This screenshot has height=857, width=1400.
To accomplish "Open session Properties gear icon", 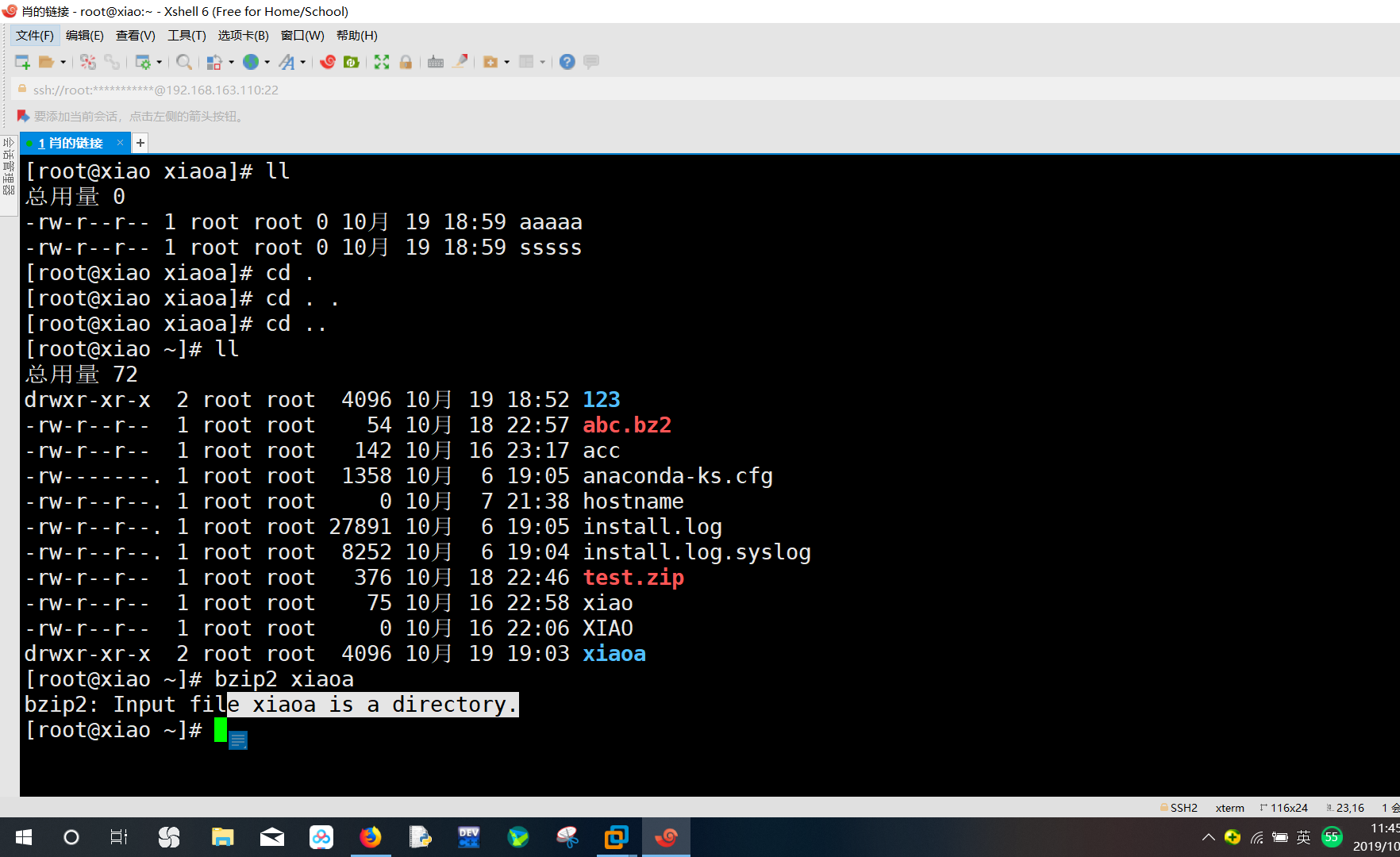I will pos(143,62).
